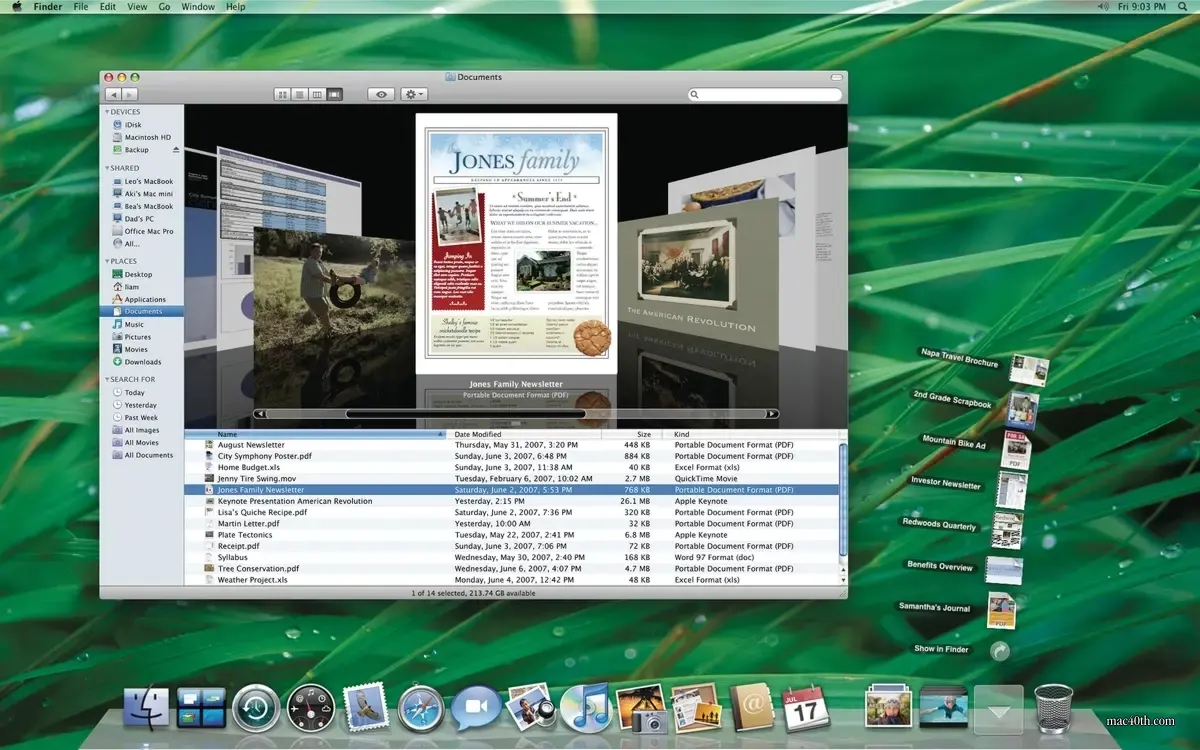The width and height of the screenshot is (1200, 750).
Task: Open the Action gear menu
Action: (412, 93)
